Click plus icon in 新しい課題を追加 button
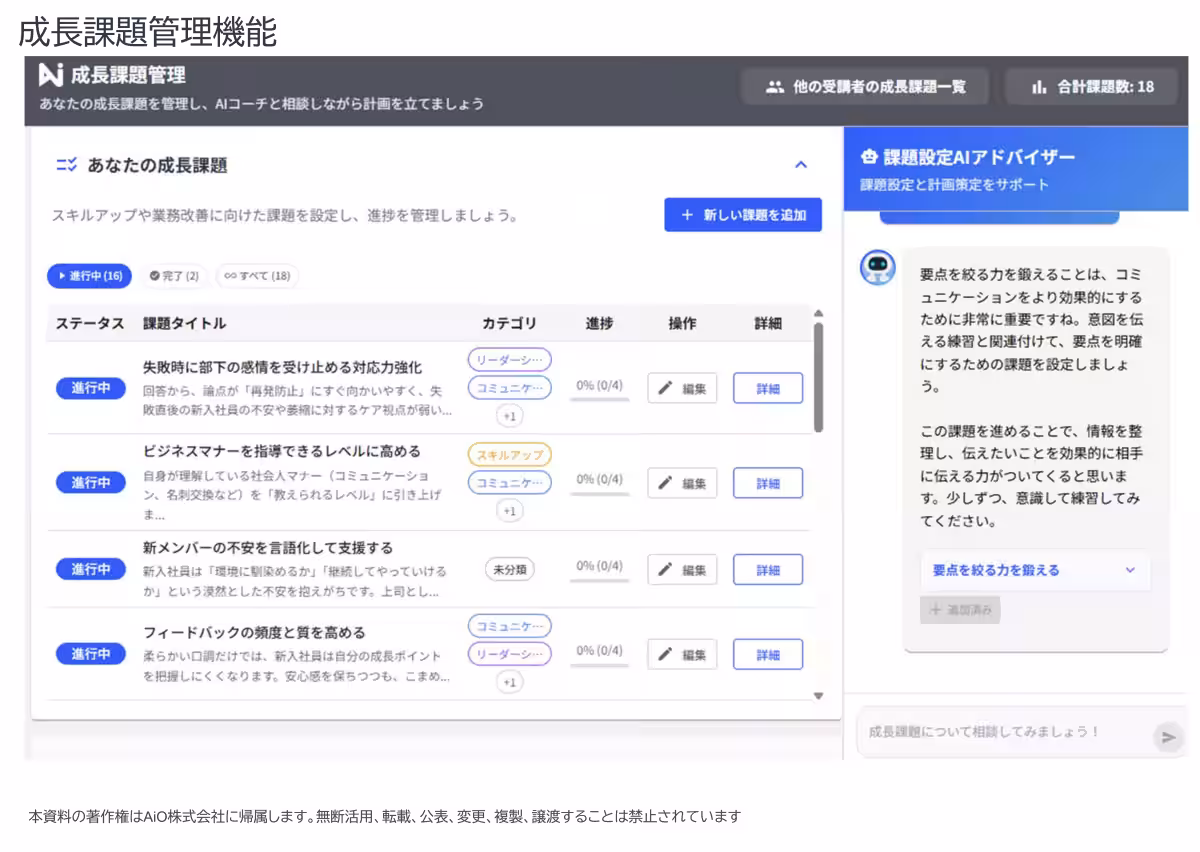This screenshot has height=852, width=1200. point(687,215)
